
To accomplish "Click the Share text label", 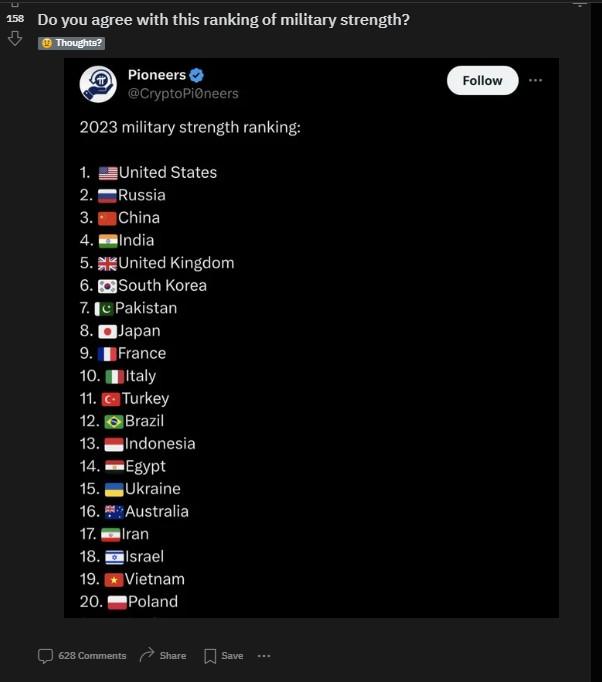I will 173,655.
